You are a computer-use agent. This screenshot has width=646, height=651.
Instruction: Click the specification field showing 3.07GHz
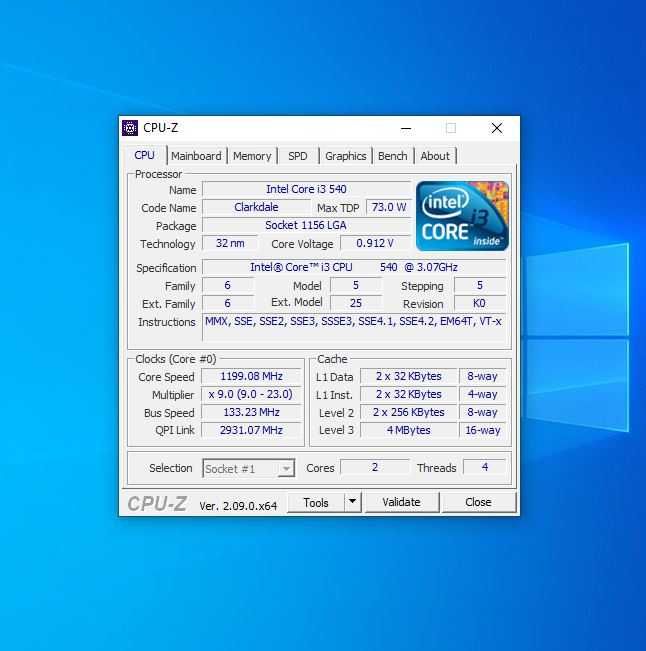tap(354, 267)
